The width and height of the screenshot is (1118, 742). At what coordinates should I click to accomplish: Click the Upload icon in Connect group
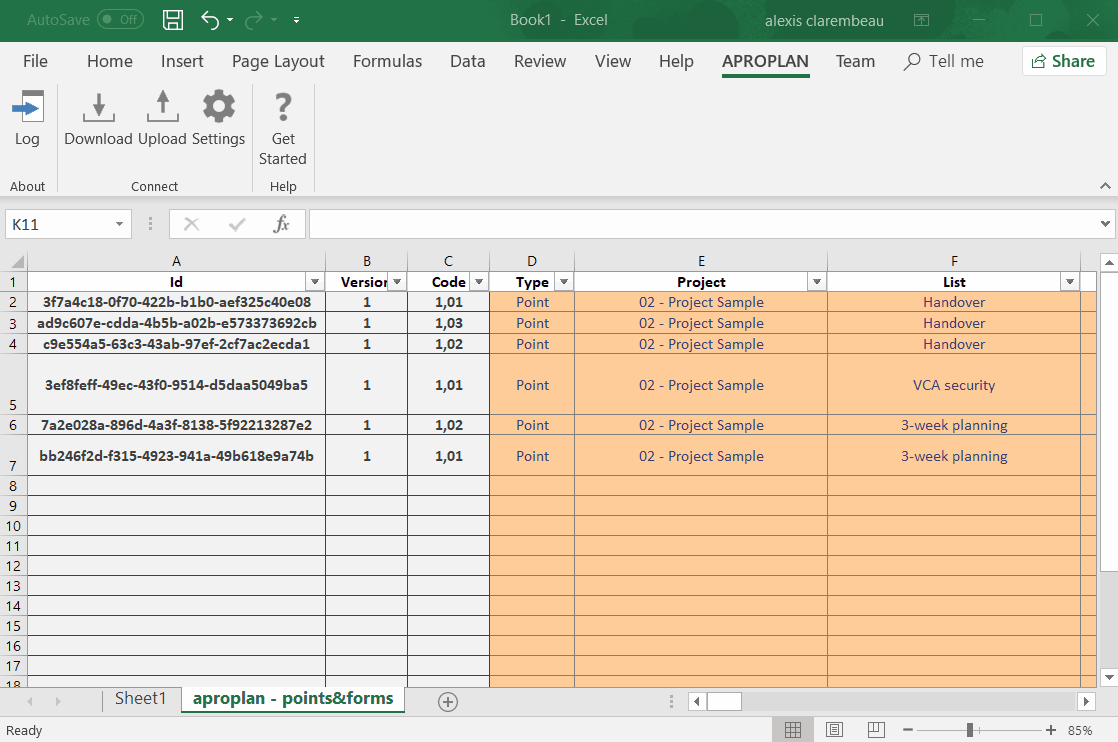[163, 107]
